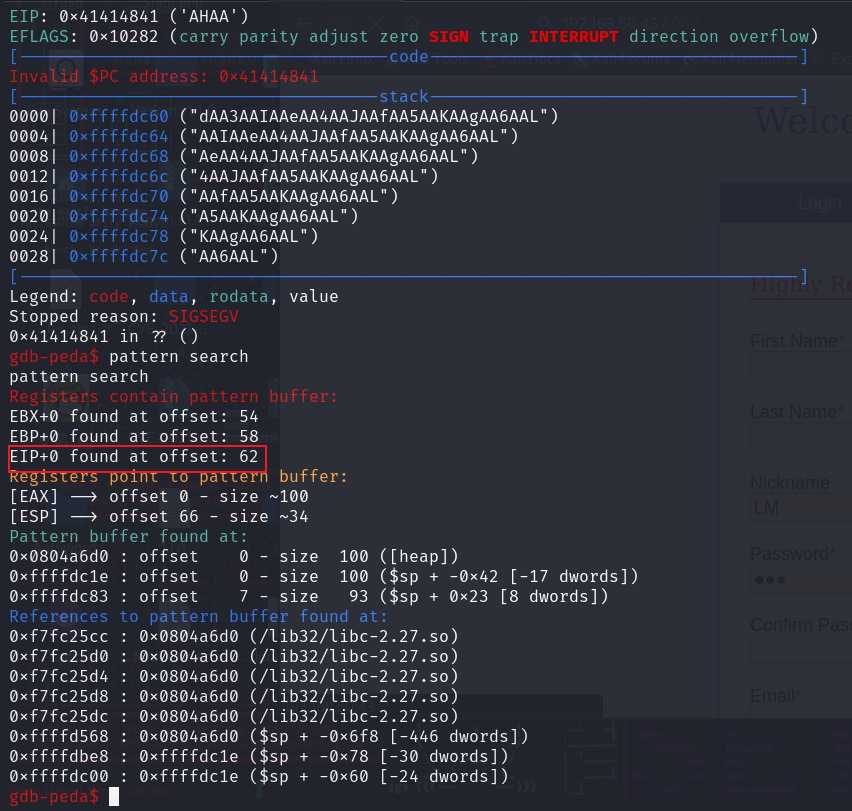This screenshot has width=852, height=811.
Task: Click the First Name input field
Action: (x=801, y=365)
